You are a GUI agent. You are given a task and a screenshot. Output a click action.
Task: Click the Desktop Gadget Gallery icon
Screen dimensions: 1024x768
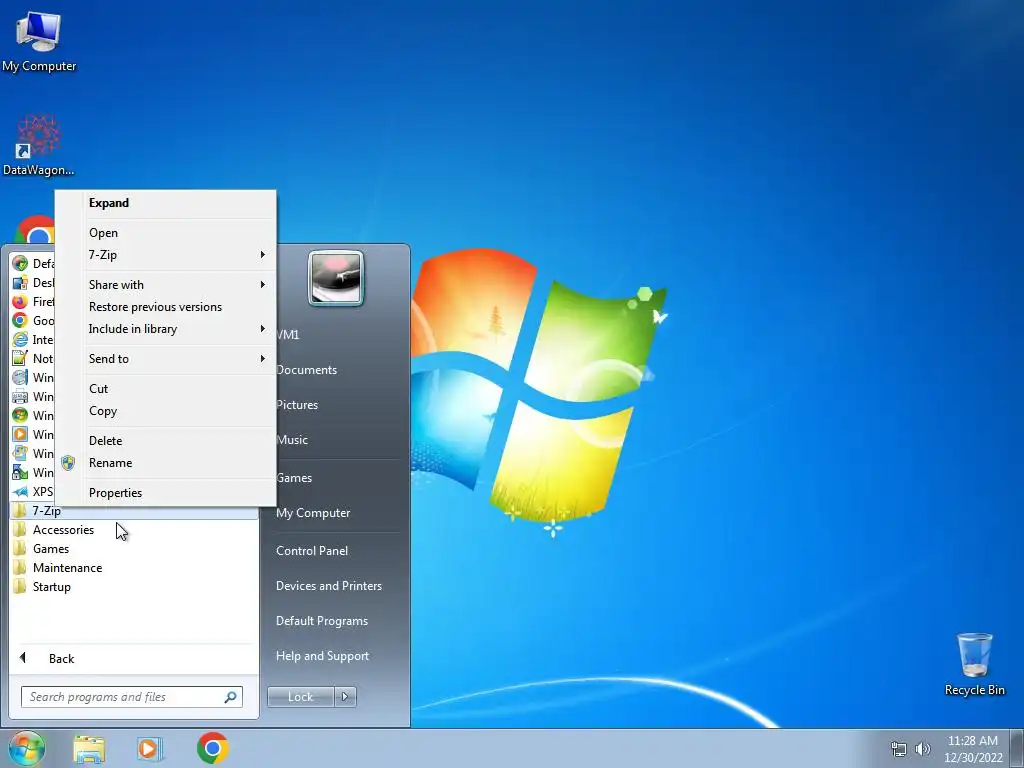click(20, 282)
